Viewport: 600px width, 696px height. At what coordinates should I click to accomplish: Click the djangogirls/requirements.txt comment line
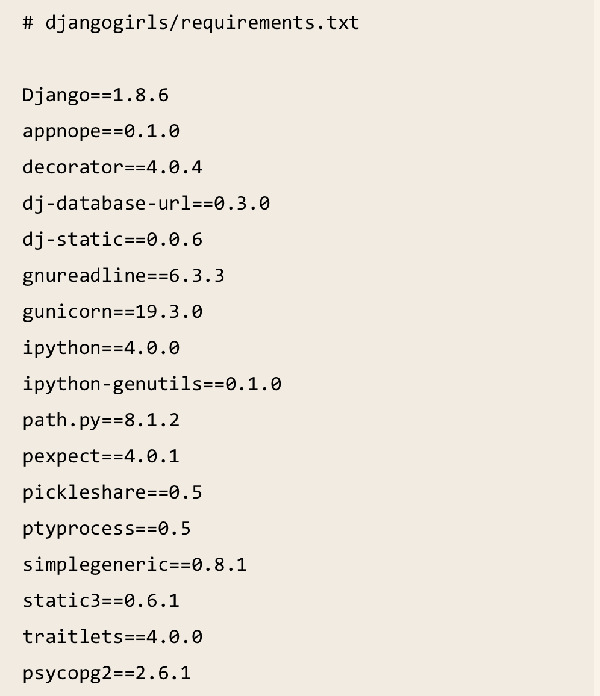click(190, 23)
